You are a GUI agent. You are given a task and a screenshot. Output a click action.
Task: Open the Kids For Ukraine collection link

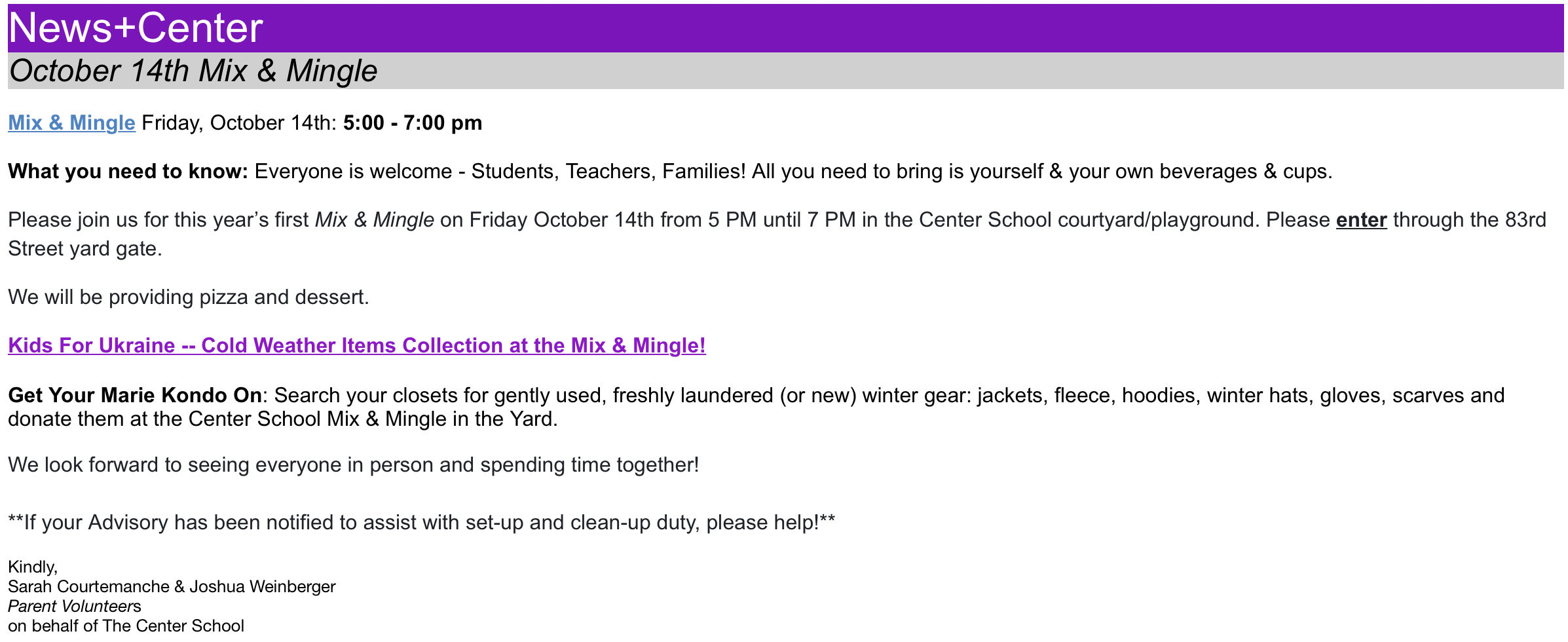point(356,346)
